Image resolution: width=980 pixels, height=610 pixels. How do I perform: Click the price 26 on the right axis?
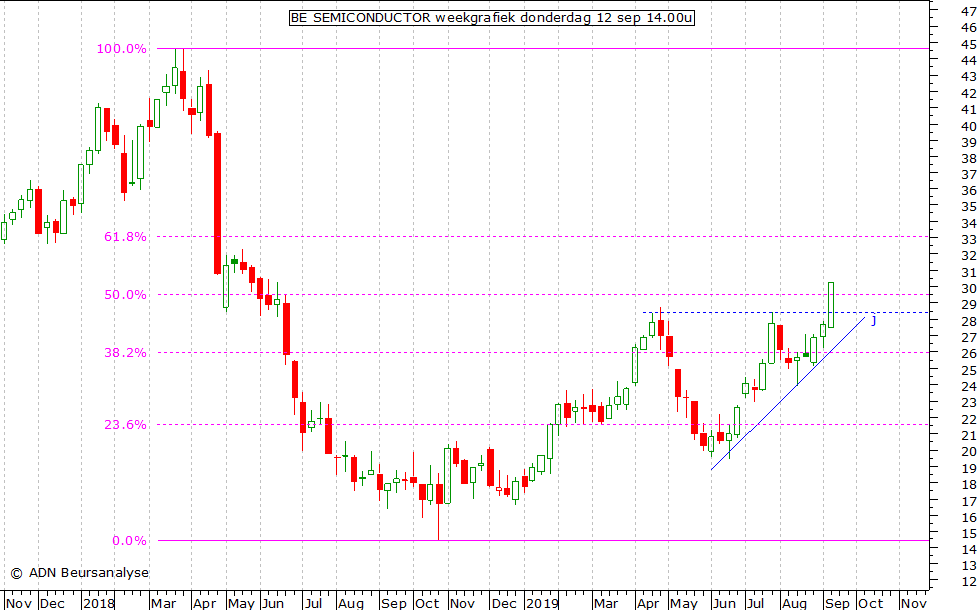pos(969,354)
